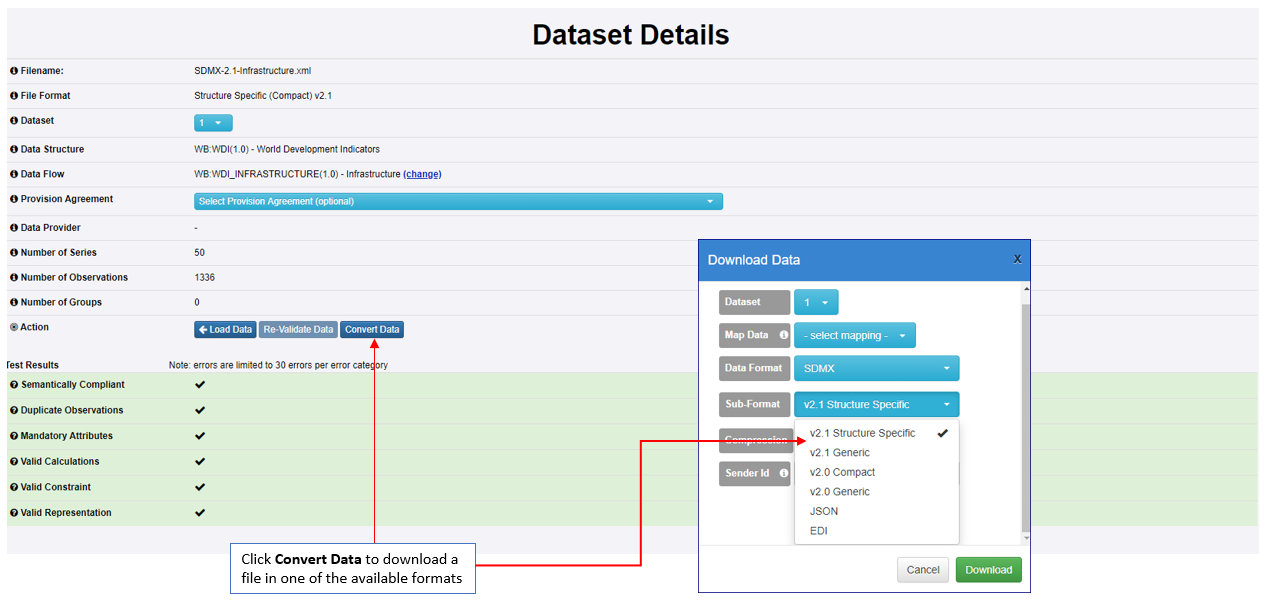Click the Convert Data button
The height and width of the screenshot is (609, 1269).
(x=372, y=329)
